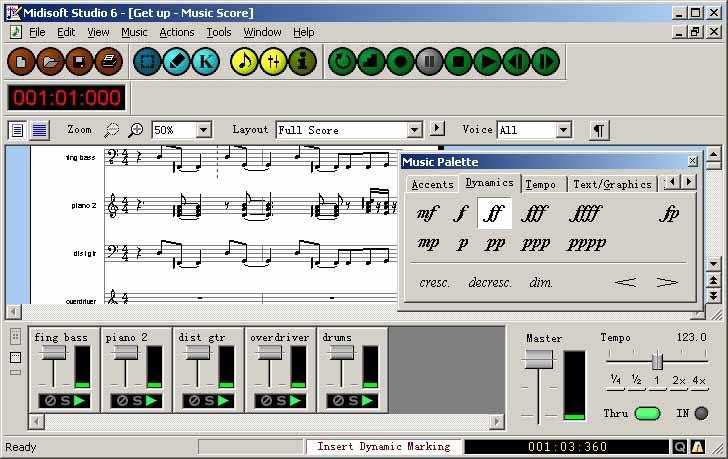The height and width of the screenshot is (459, 728).
Task: Toggle the paragraph mark button
Action: click(x=598, y=130)
